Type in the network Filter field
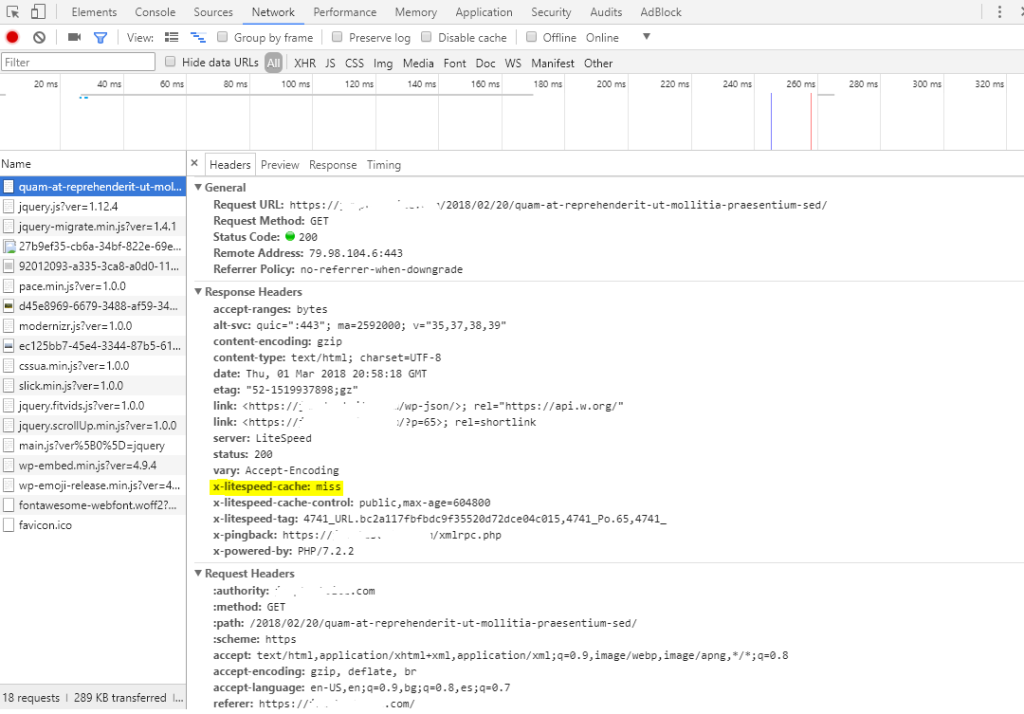The width and height of the screenshot is (1024, 714). coord(78,62)
